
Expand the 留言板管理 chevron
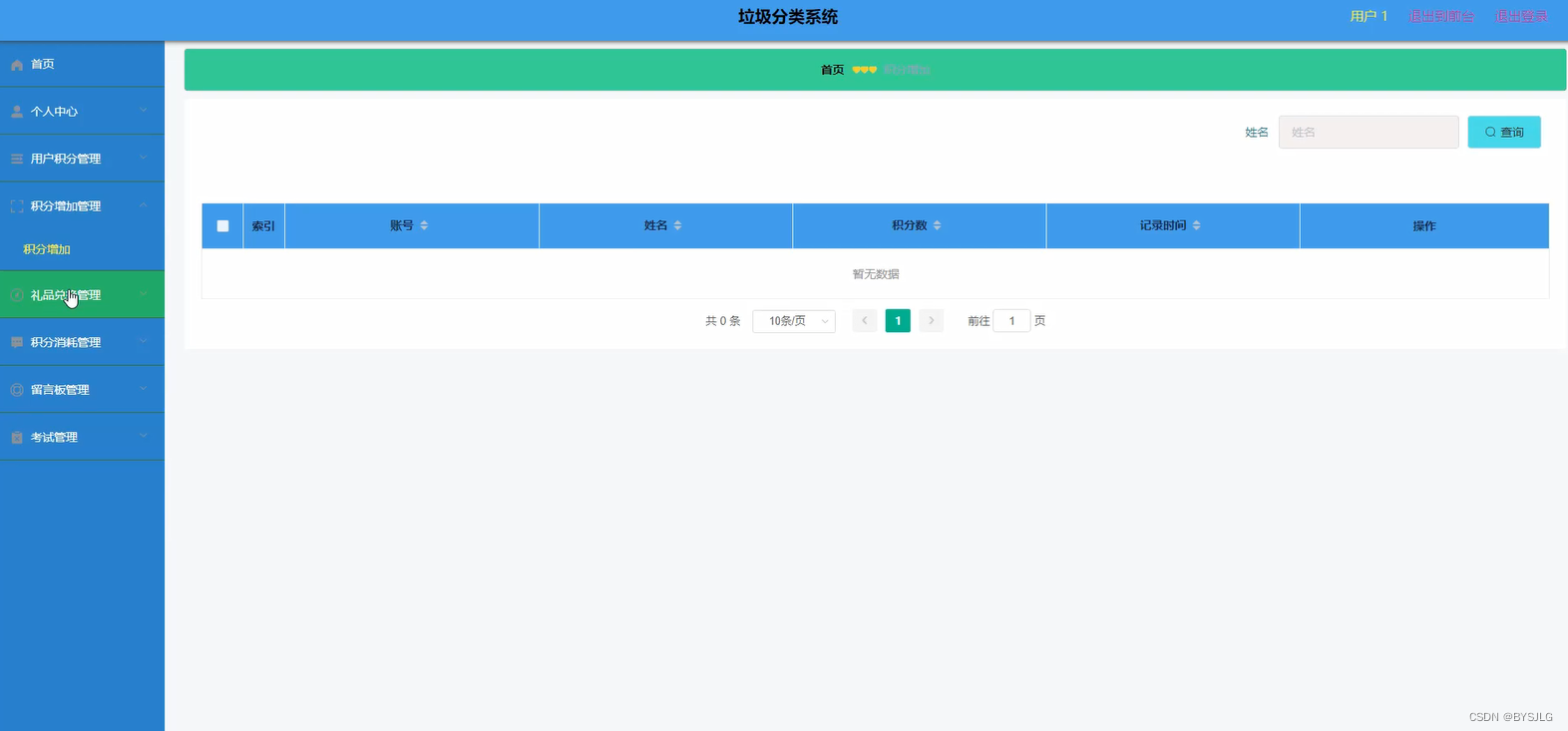pos(144,389)
